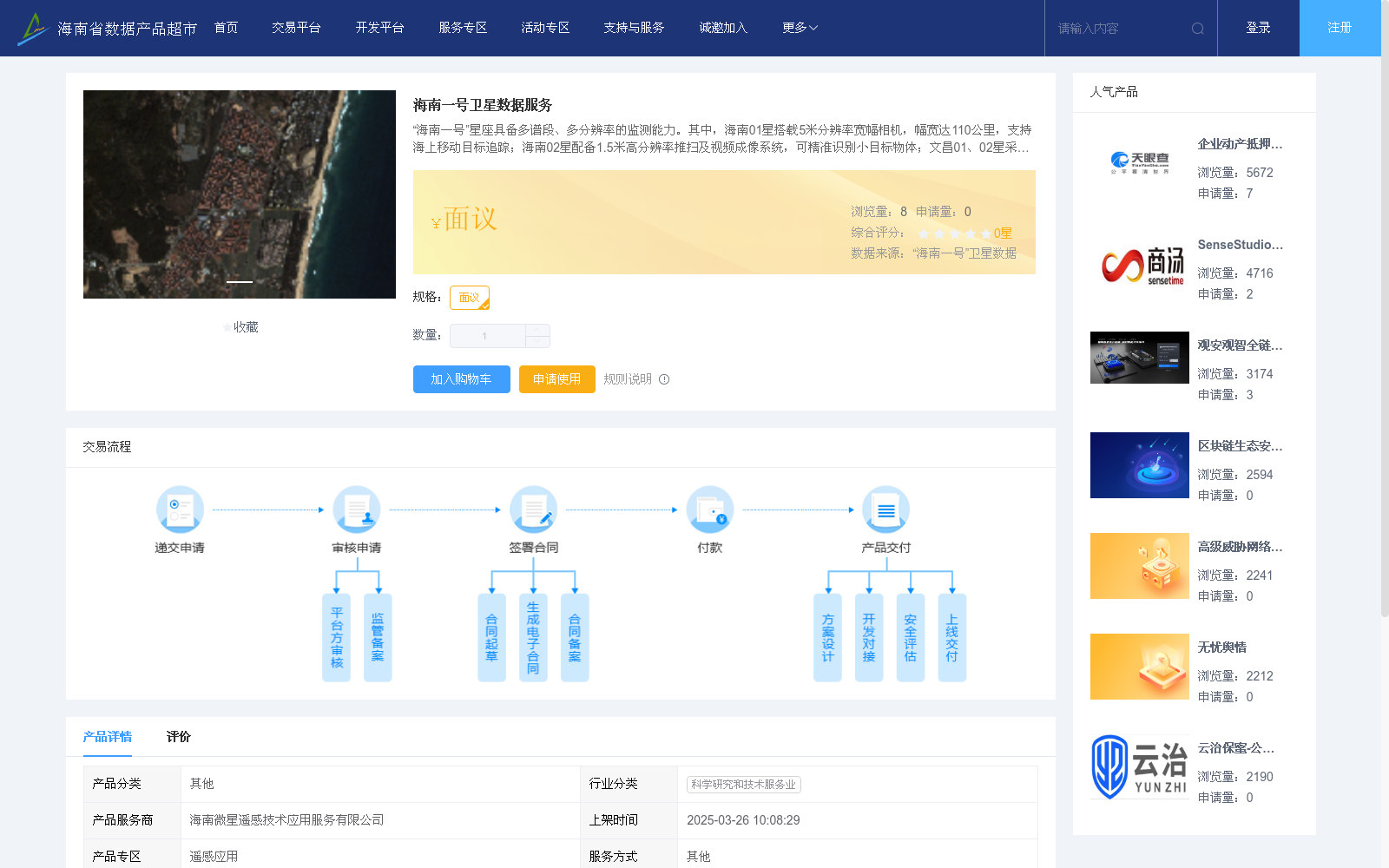Click the star rating row
The height and width of the screenshot is (868, 1389).
(955, 233)
